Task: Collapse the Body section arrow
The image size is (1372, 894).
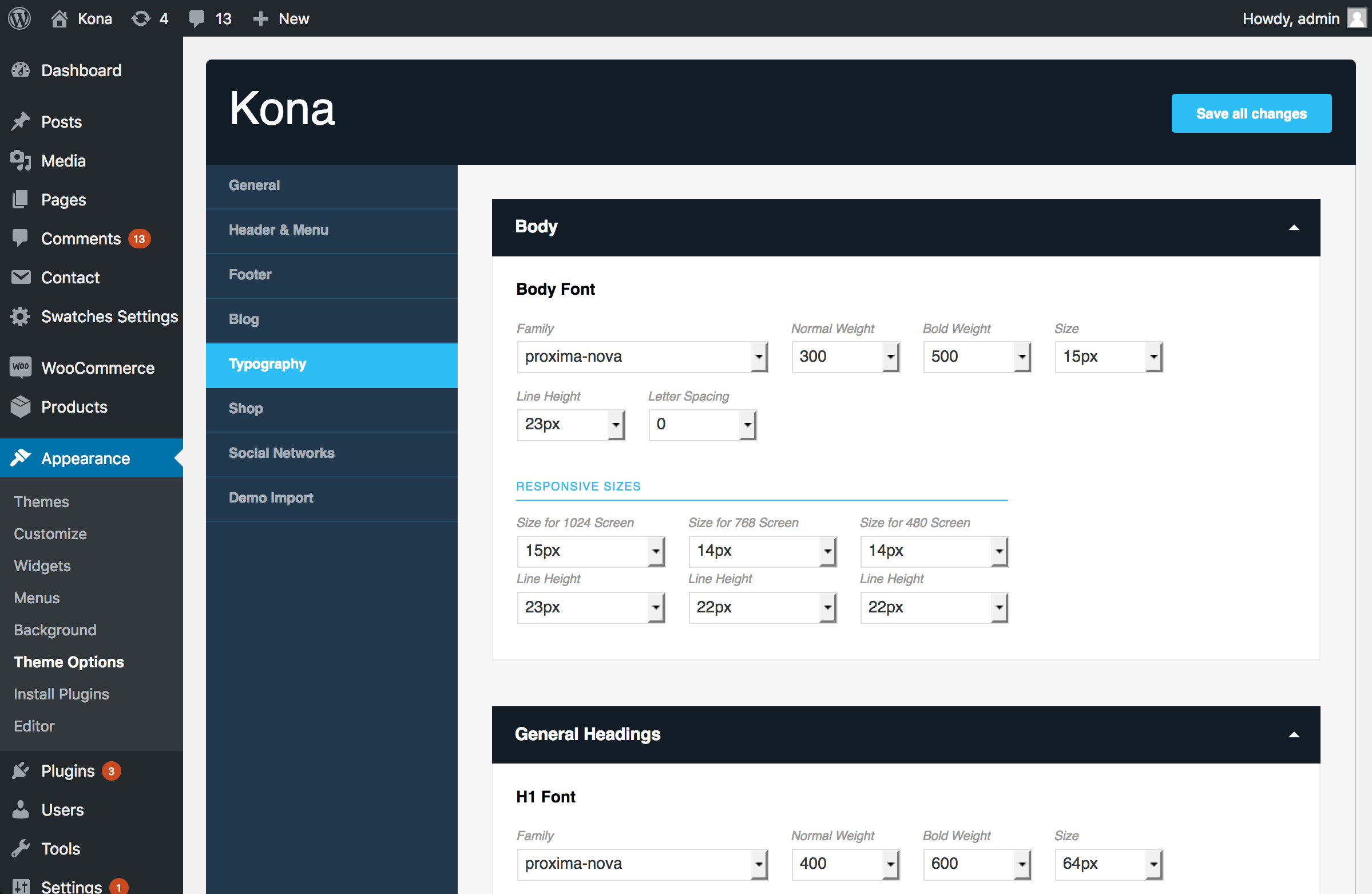Action: pyautogui.click(x=1294, y=228)
